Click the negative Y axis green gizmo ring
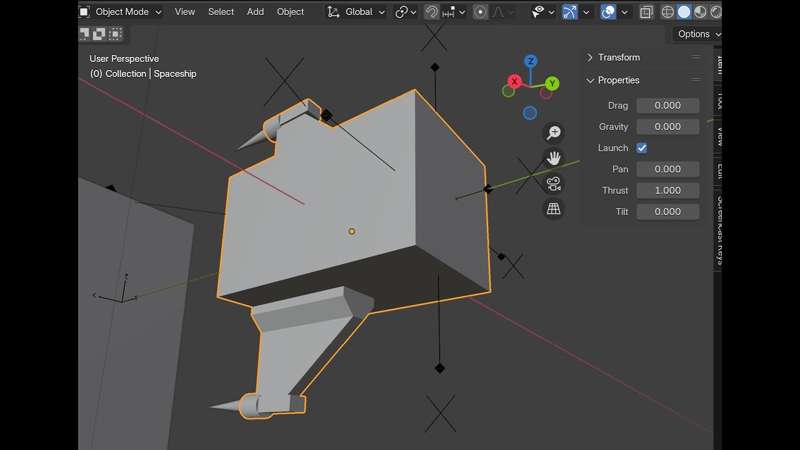Screen dimensions: 800x450 [x=508, y=91]
